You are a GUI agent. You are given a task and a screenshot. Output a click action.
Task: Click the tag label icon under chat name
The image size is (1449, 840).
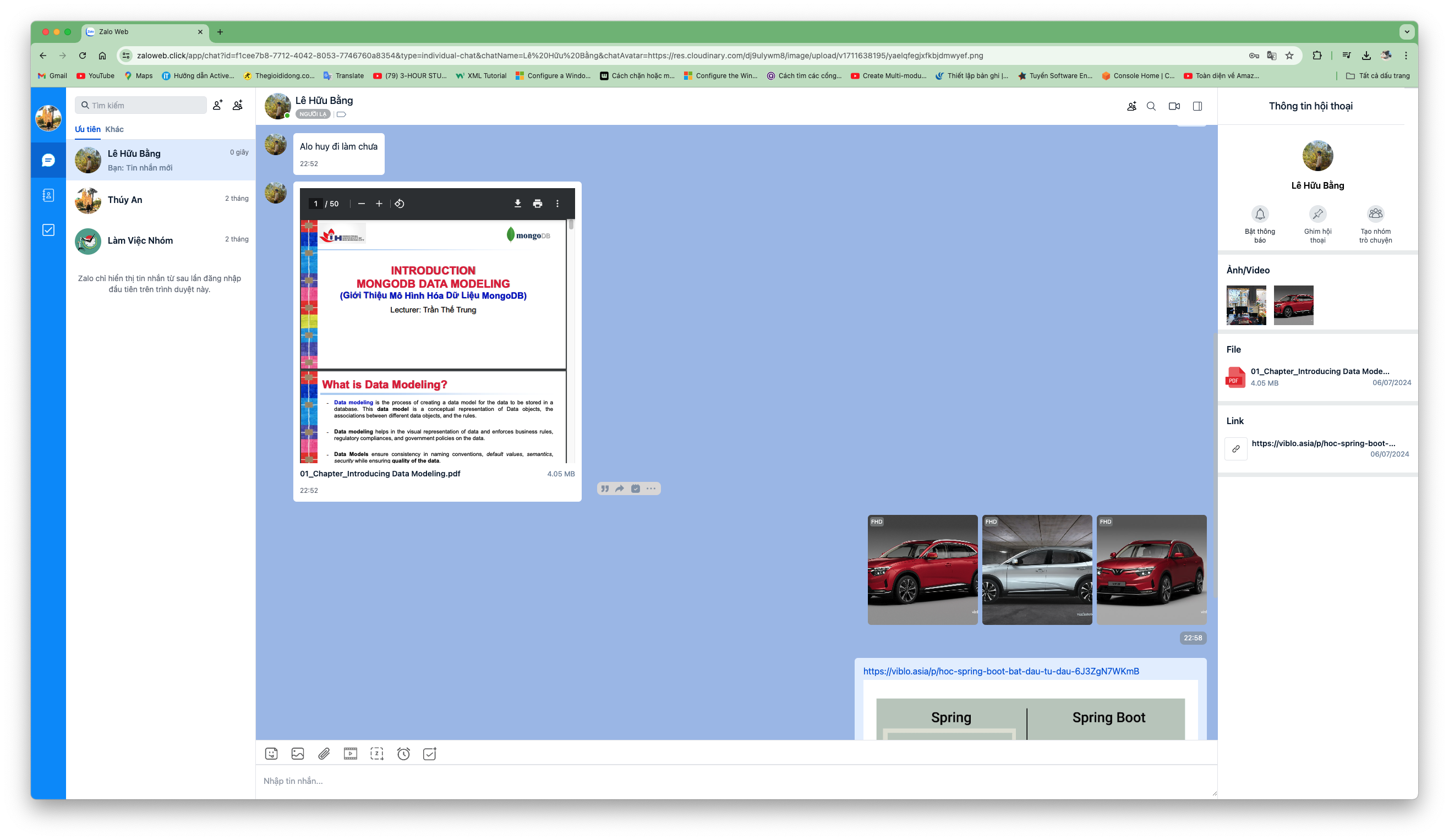(341, 114)
